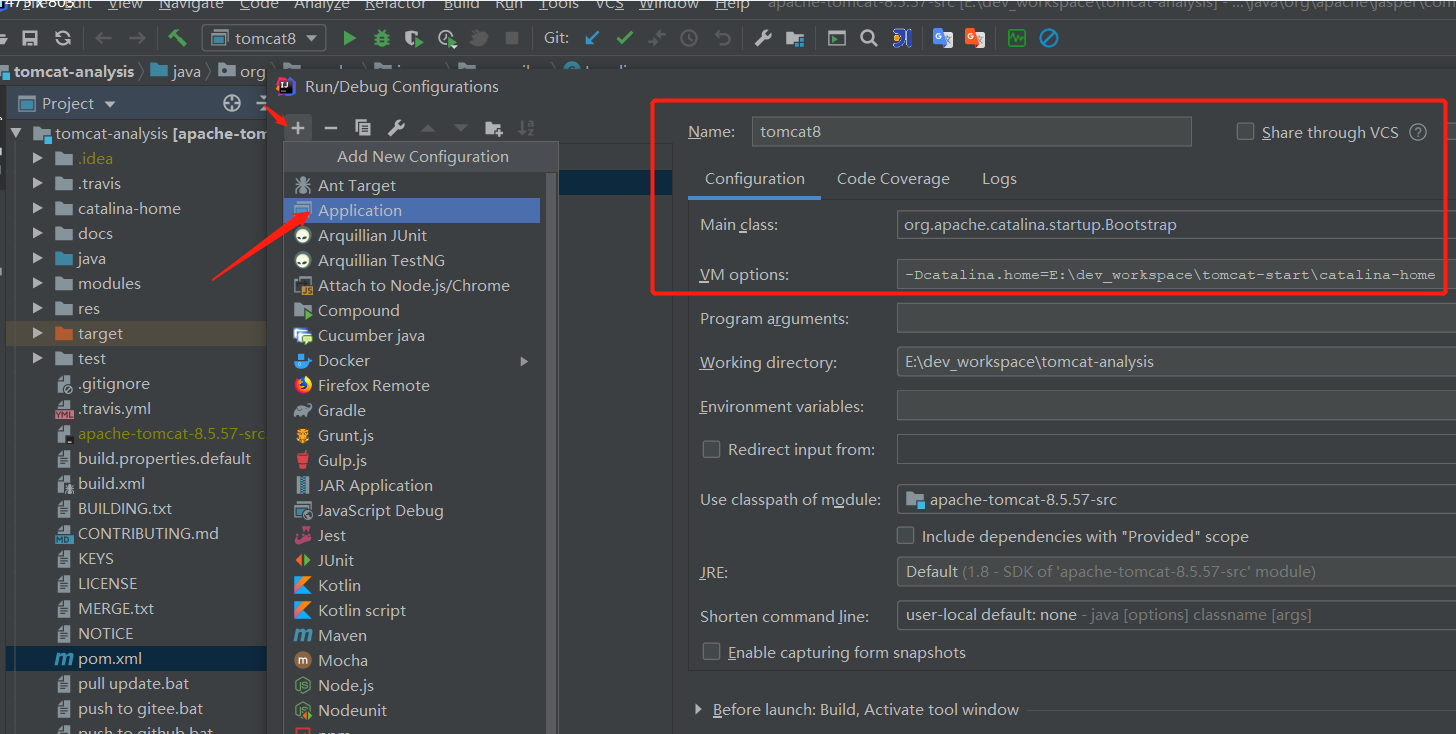Viewport: 1456px width, 734px height.
Task: Commit changes with green Git checkmark
Action: click(x=624, y=39)
